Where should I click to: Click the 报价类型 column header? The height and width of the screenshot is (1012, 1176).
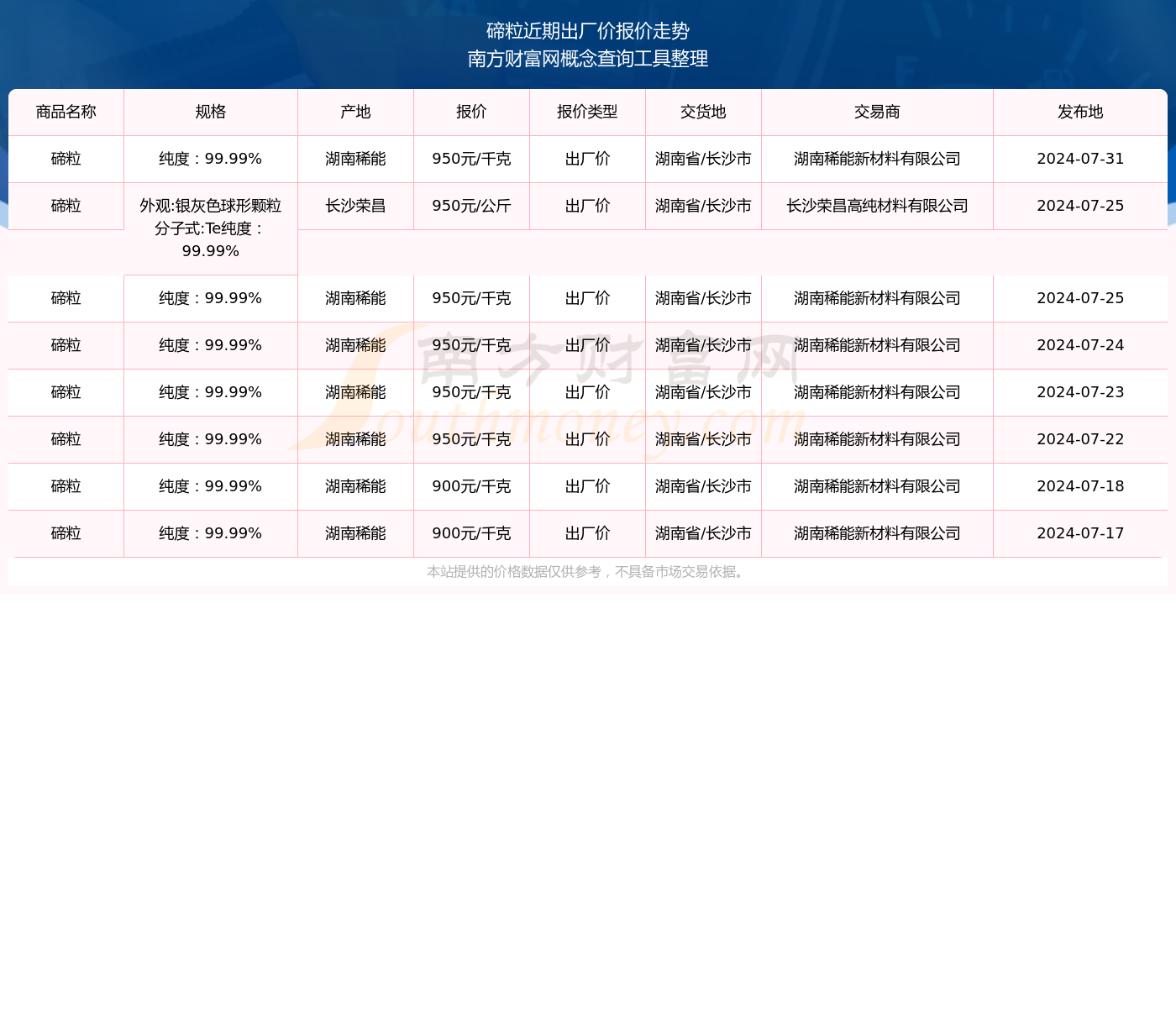(x=588, y=112)
